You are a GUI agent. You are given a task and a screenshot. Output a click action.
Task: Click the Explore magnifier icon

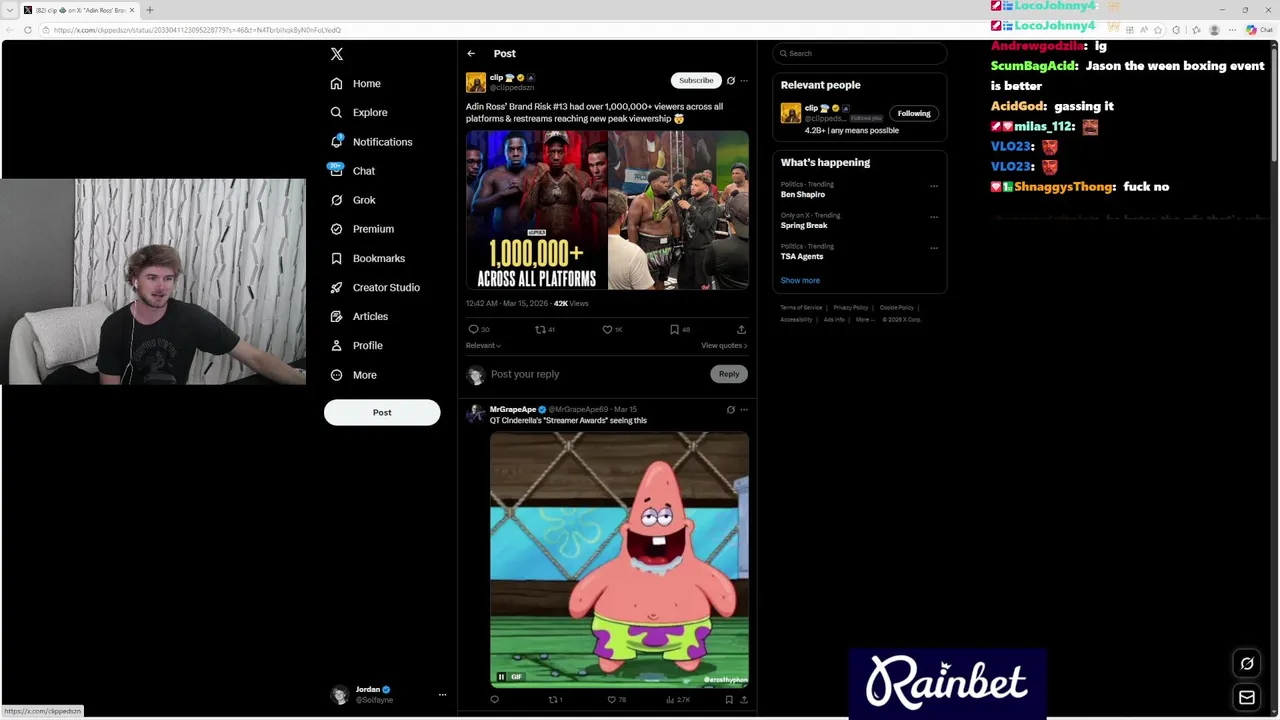[x=337, y=113]
